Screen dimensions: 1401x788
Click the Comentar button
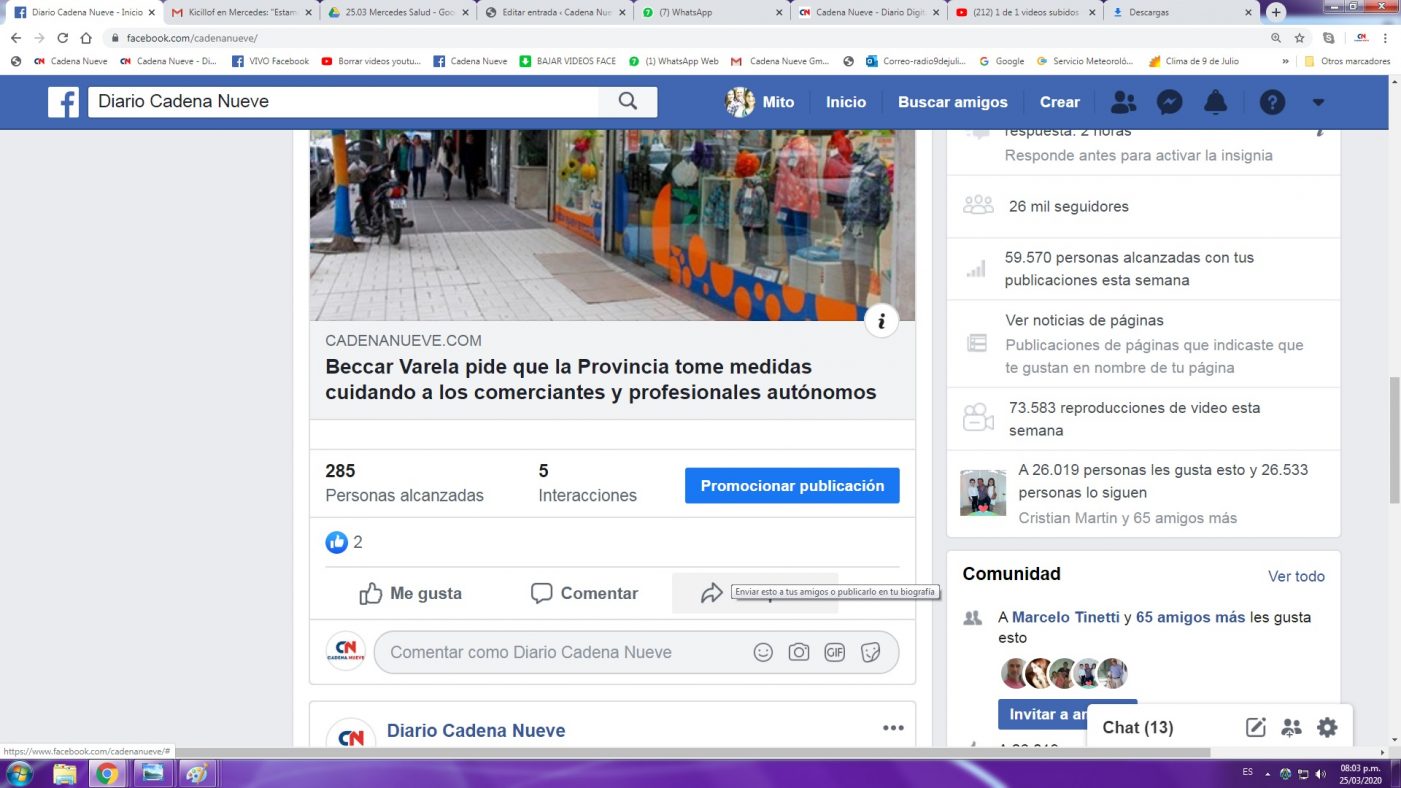pyautogui.click(x=584, y=593)
